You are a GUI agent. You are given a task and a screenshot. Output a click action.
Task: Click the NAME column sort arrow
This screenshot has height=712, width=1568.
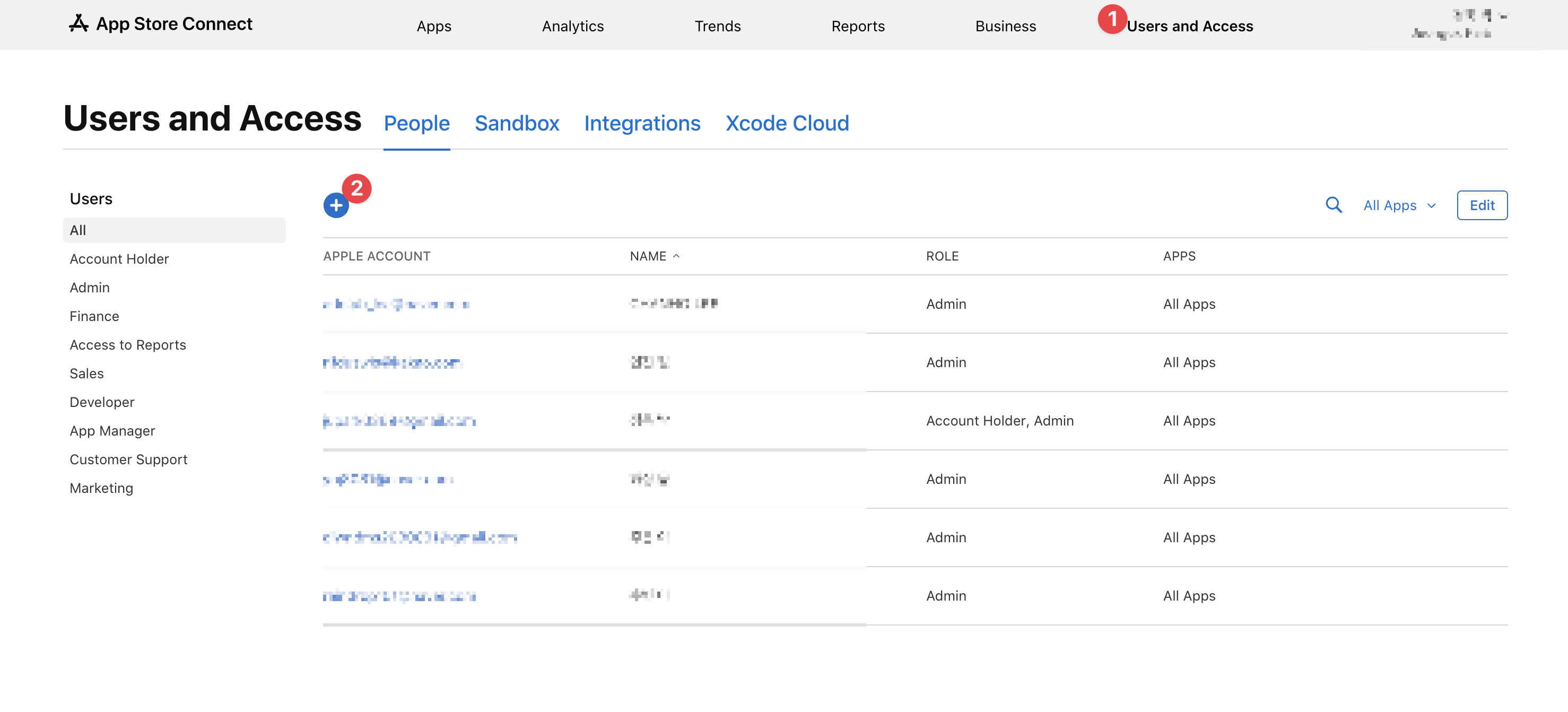tap(676, 256)
